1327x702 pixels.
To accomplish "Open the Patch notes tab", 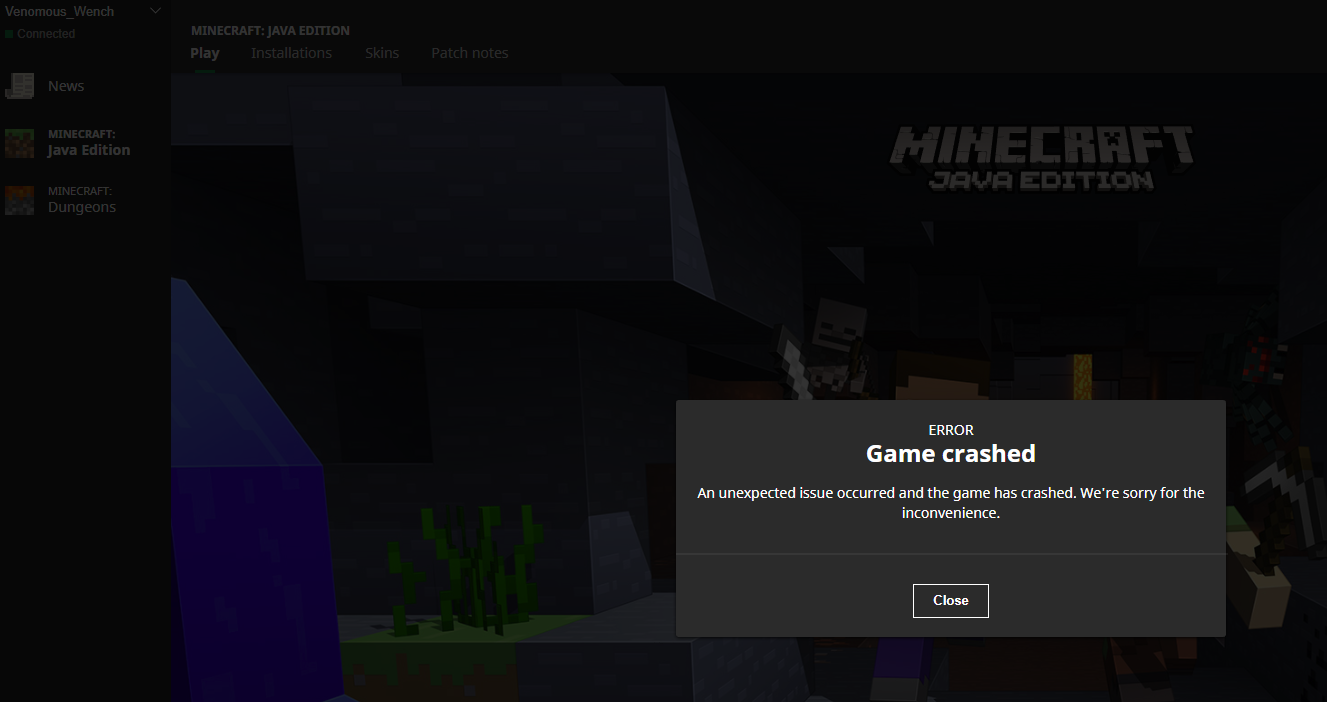I will (x=470, y=53).
